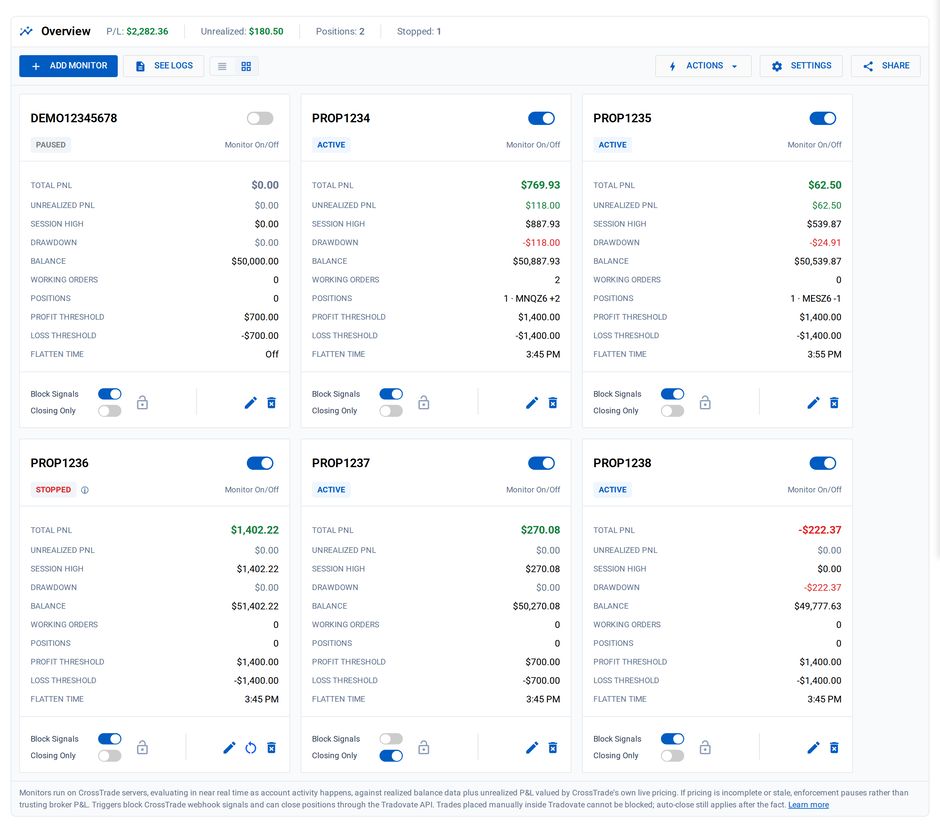Turn off the PROP1235 monitor switch

822,119
